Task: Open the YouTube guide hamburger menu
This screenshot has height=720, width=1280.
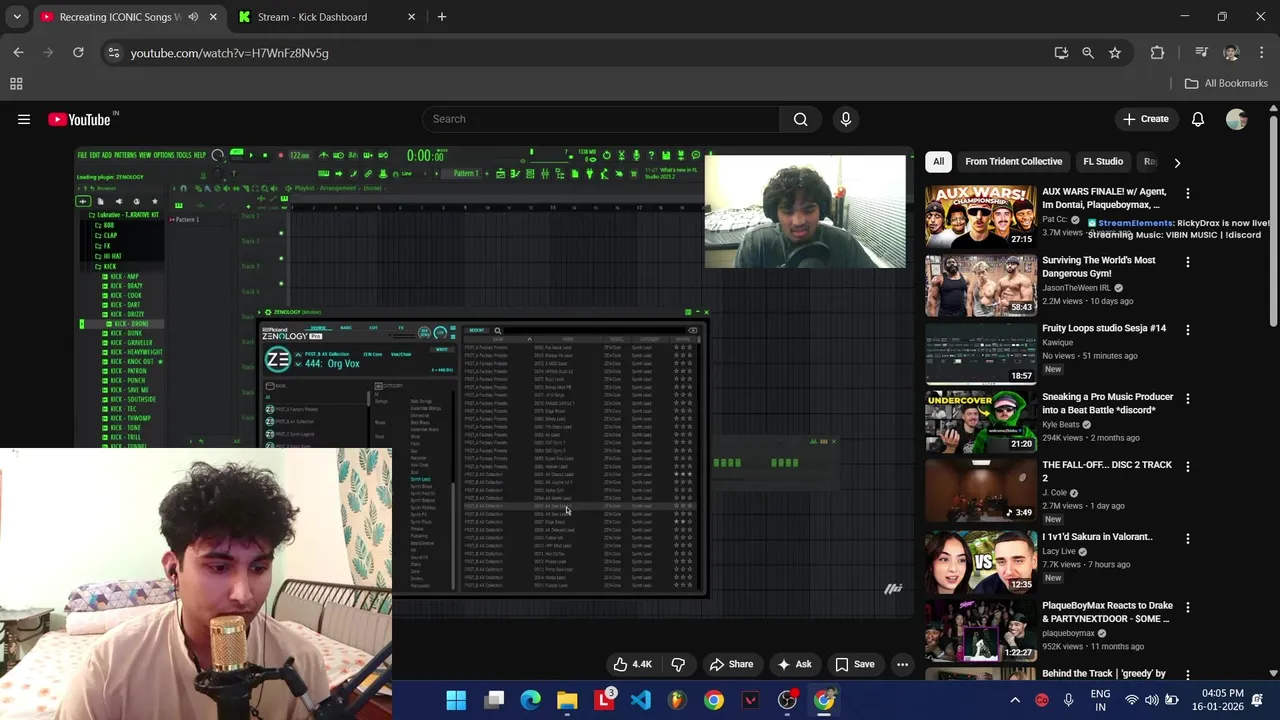Action: [x=24, y=119]
